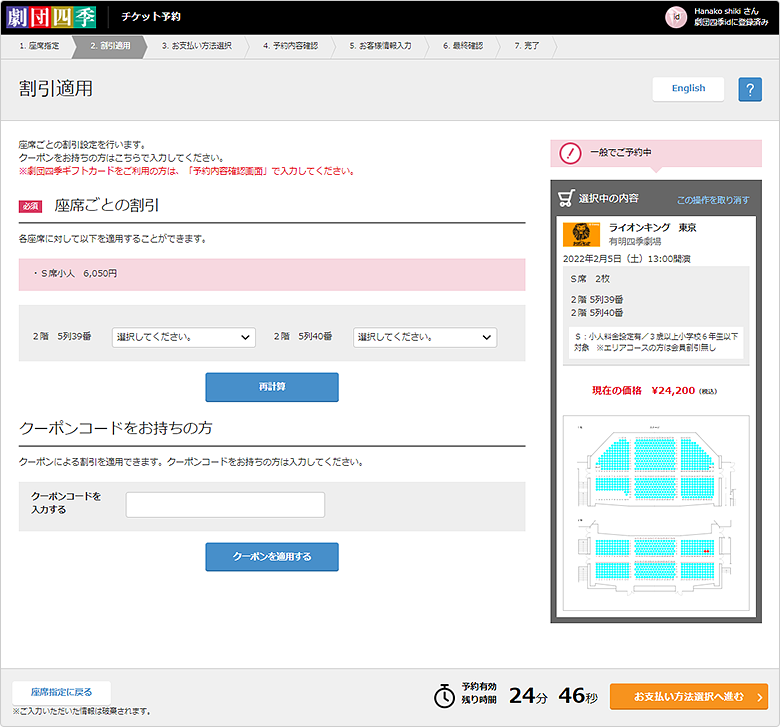This screenshot has width=780, height=727.
Task: Click the 座席指定に戻る back button
Action: (61, 692)
